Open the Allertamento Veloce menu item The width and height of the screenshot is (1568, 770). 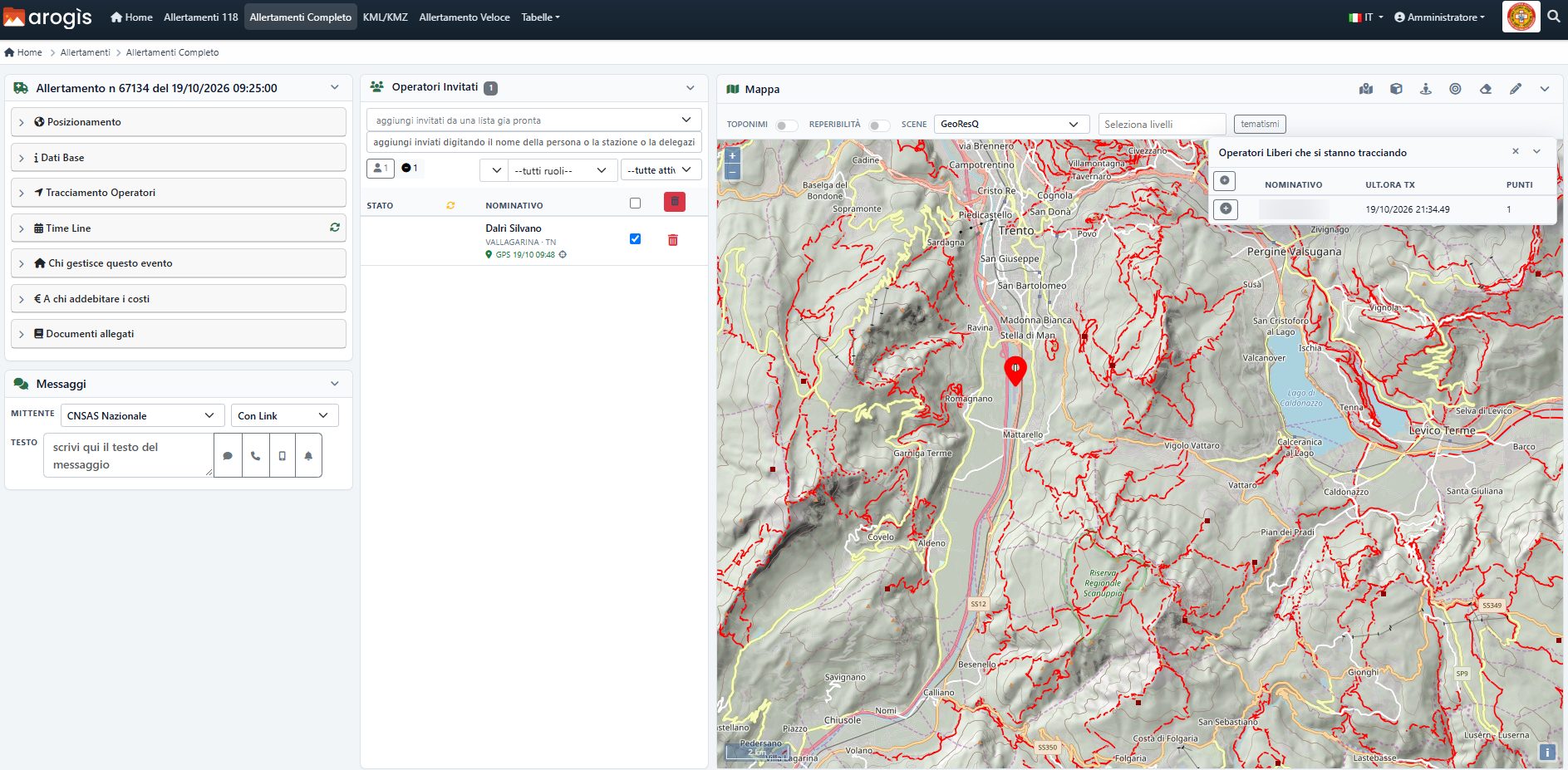pyautogui.click(x=465, y=17)
